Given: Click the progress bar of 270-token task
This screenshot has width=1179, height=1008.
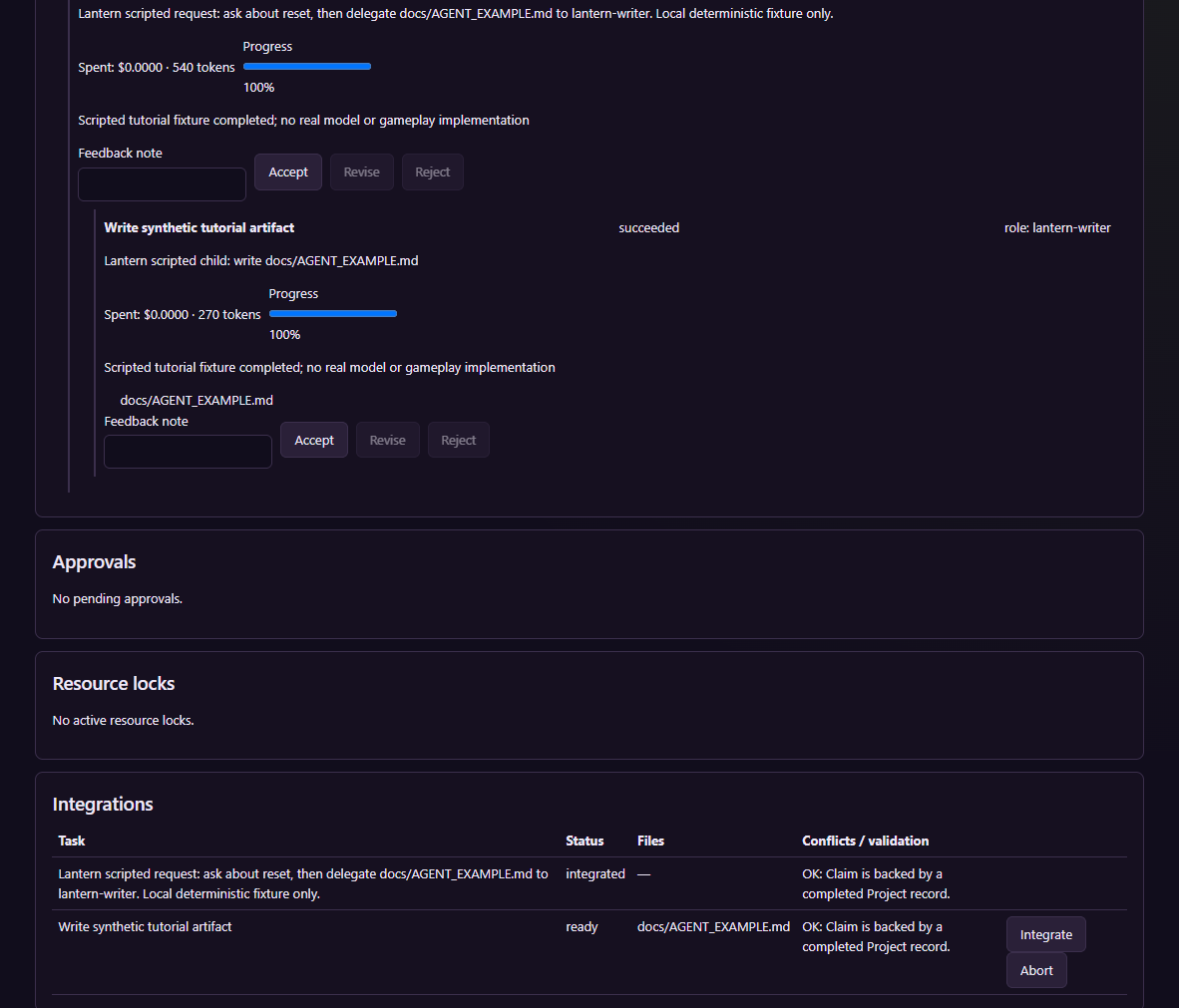Looking at the screenshot, I should pos(333,314).
